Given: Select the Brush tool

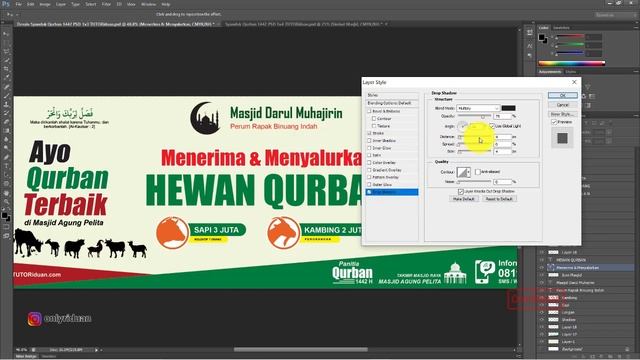Looking at the screenshot, I should point(6,96).
